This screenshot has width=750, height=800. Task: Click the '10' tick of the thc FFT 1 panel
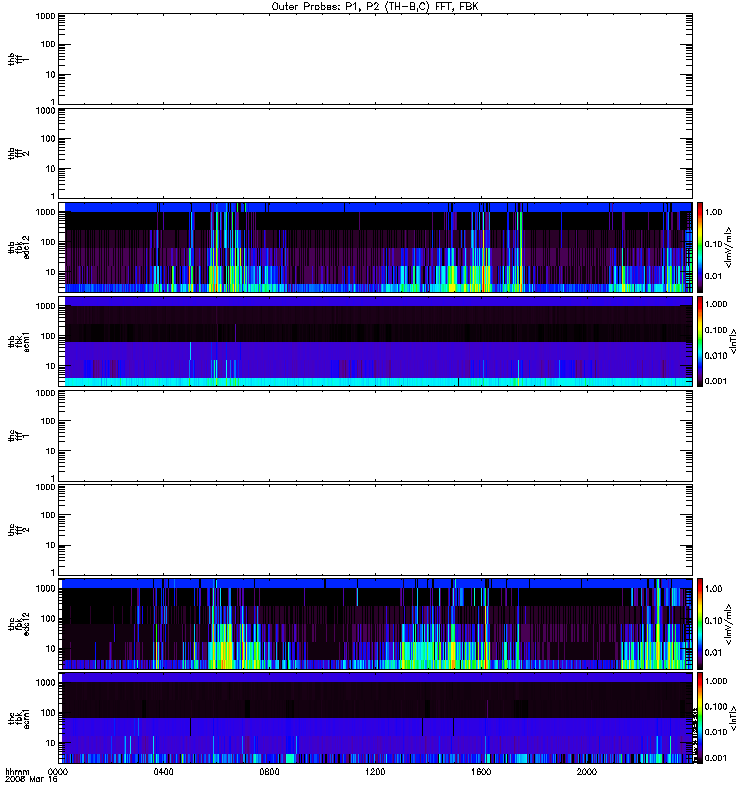coord(51,451)
